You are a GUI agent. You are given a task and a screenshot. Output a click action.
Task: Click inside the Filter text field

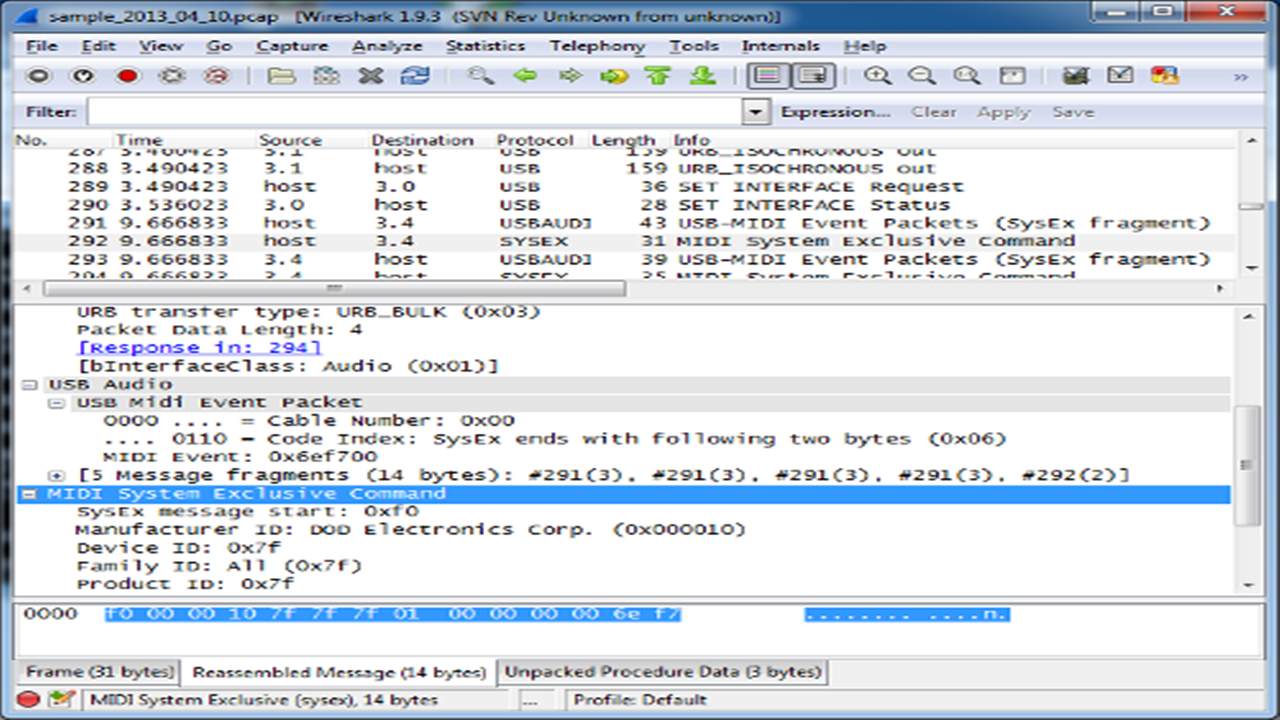(x=415, y=112)
